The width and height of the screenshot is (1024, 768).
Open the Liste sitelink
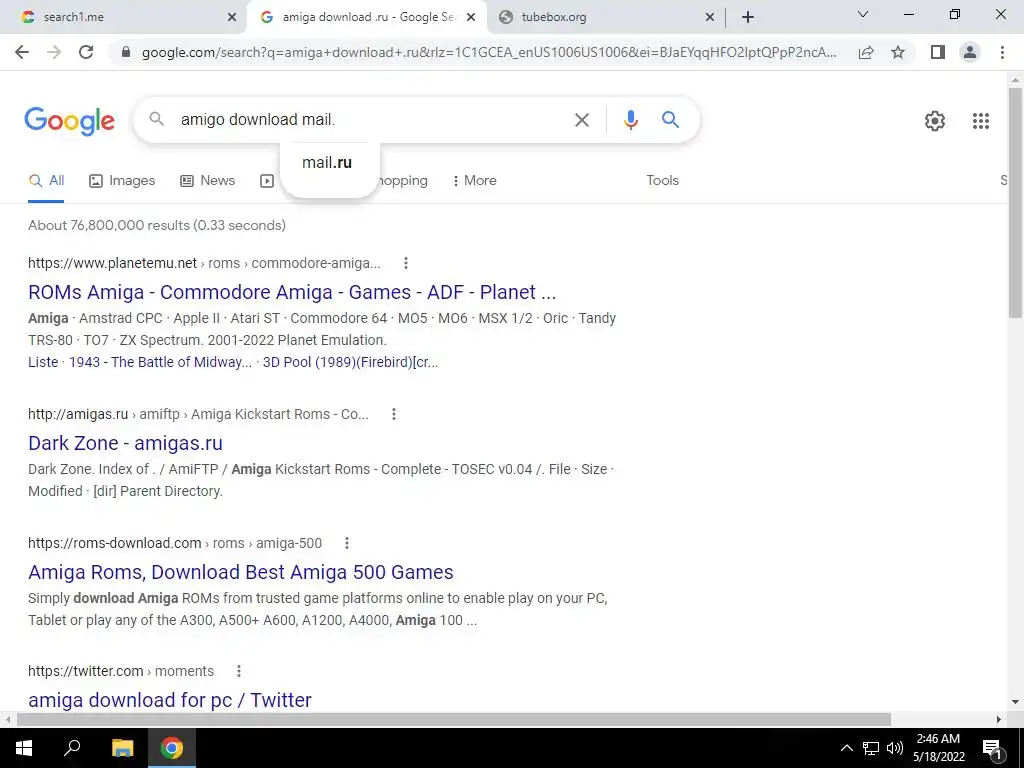click(x=43, y=362)
